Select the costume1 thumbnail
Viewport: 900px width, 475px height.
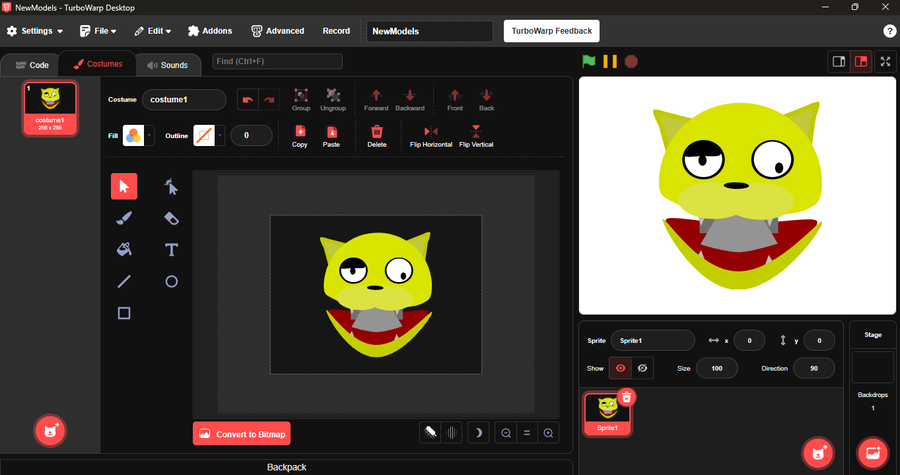(51, 108)
